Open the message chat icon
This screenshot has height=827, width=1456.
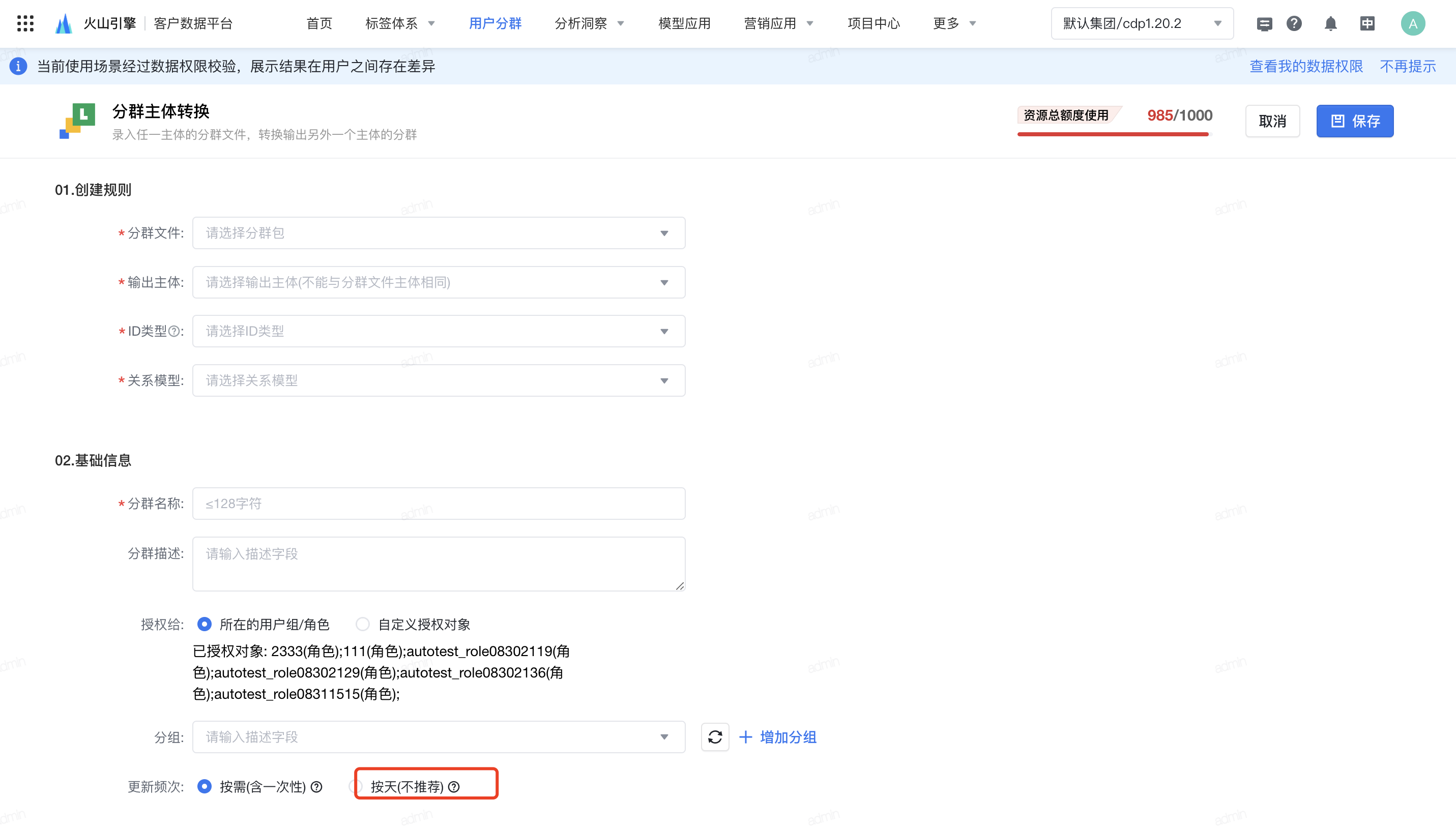[x=1264, y=24]
